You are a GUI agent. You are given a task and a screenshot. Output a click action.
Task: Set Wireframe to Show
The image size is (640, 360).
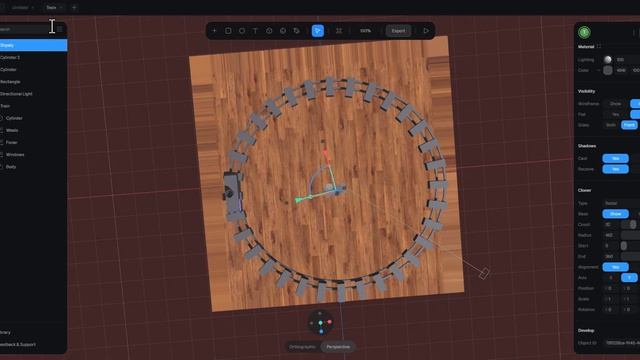616,104
